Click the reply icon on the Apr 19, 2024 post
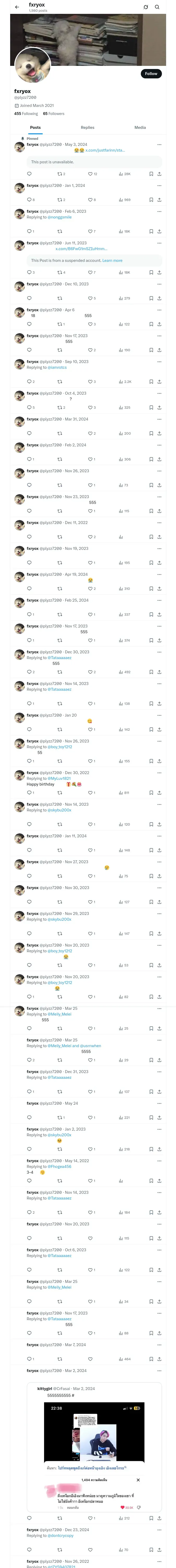 (29, 589)
